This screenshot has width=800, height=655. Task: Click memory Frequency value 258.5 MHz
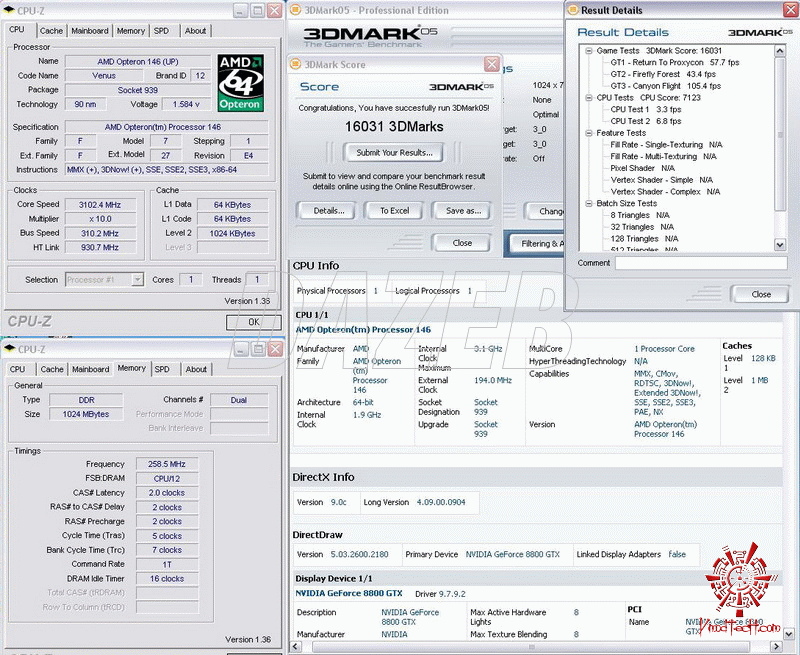167,464
